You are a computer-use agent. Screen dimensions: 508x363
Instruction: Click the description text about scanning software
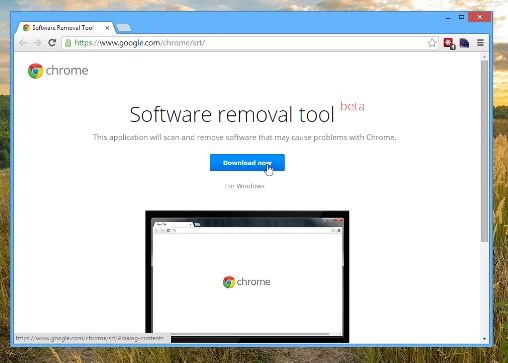244,137
